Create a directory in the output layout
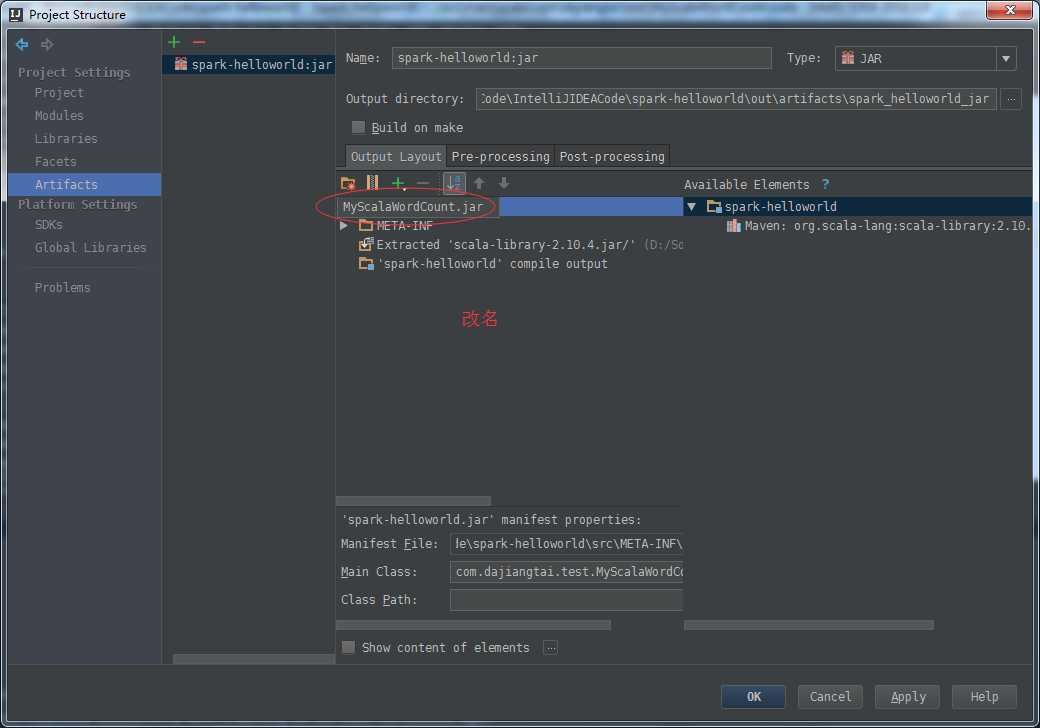The height and width of the screenshot is (728, 1040). [x=348, y=183]
